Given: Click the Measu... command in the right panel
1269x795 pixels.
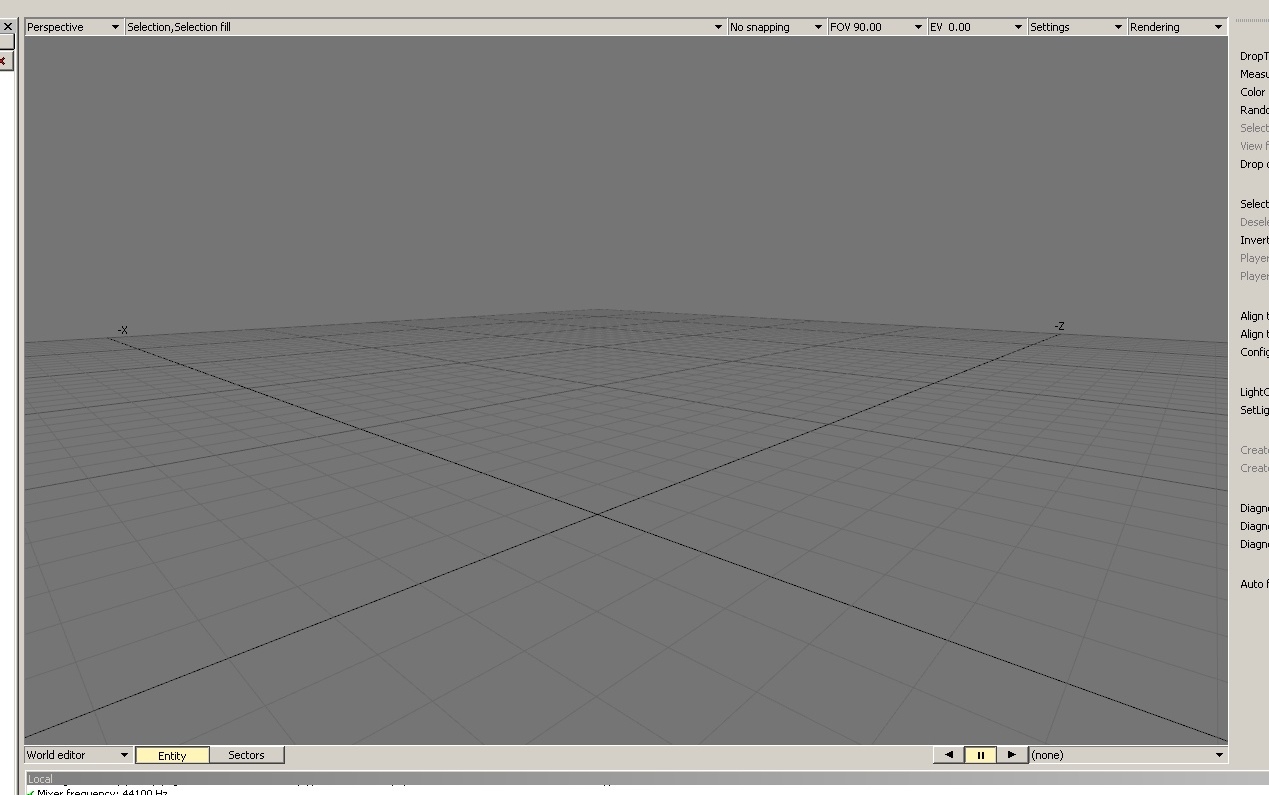Looking at the screenshot, I should (x=1254, y=74).
